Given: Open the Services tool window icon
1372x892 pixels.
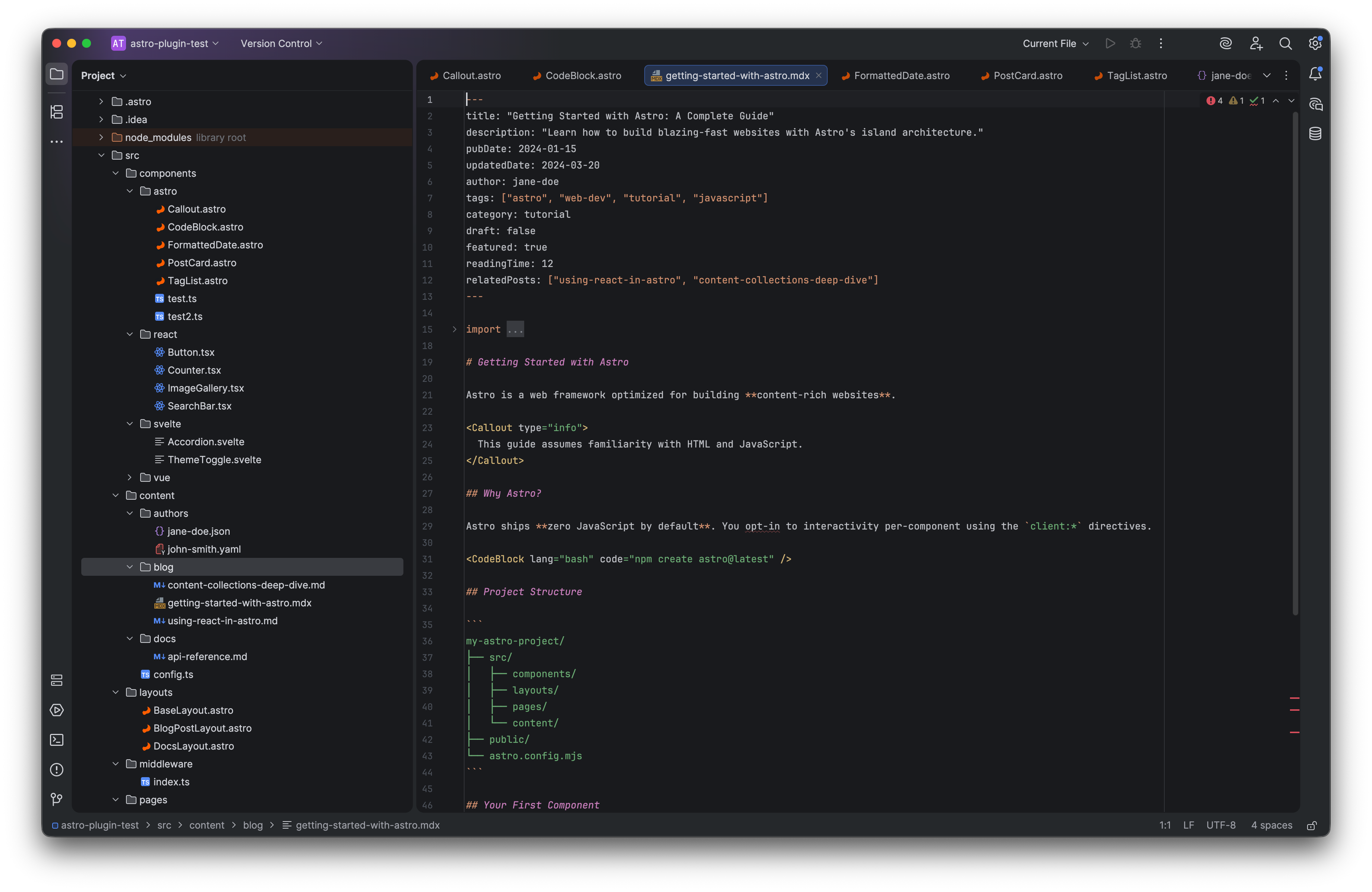Looking at the screenshot, I should click(57, 710).
